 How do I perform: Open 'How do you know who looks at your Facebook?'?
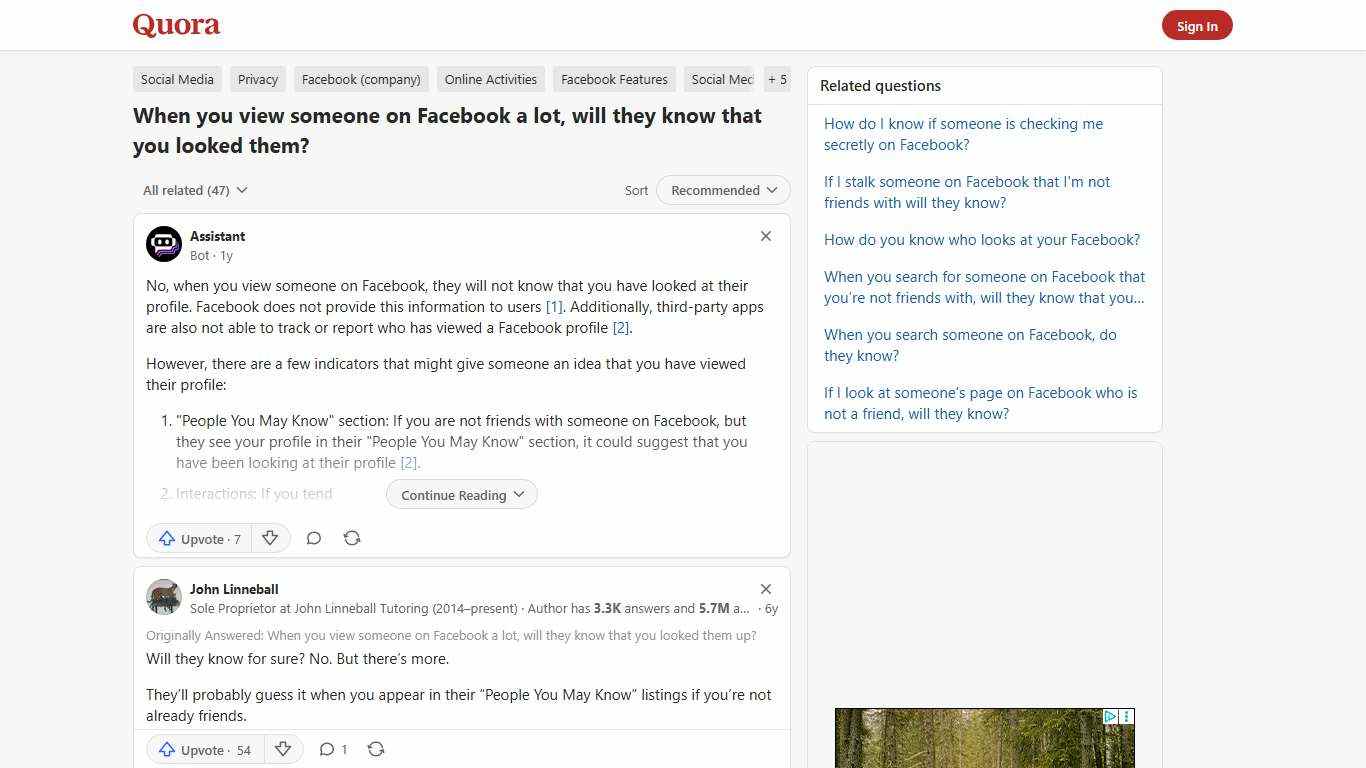coord(981,239)
